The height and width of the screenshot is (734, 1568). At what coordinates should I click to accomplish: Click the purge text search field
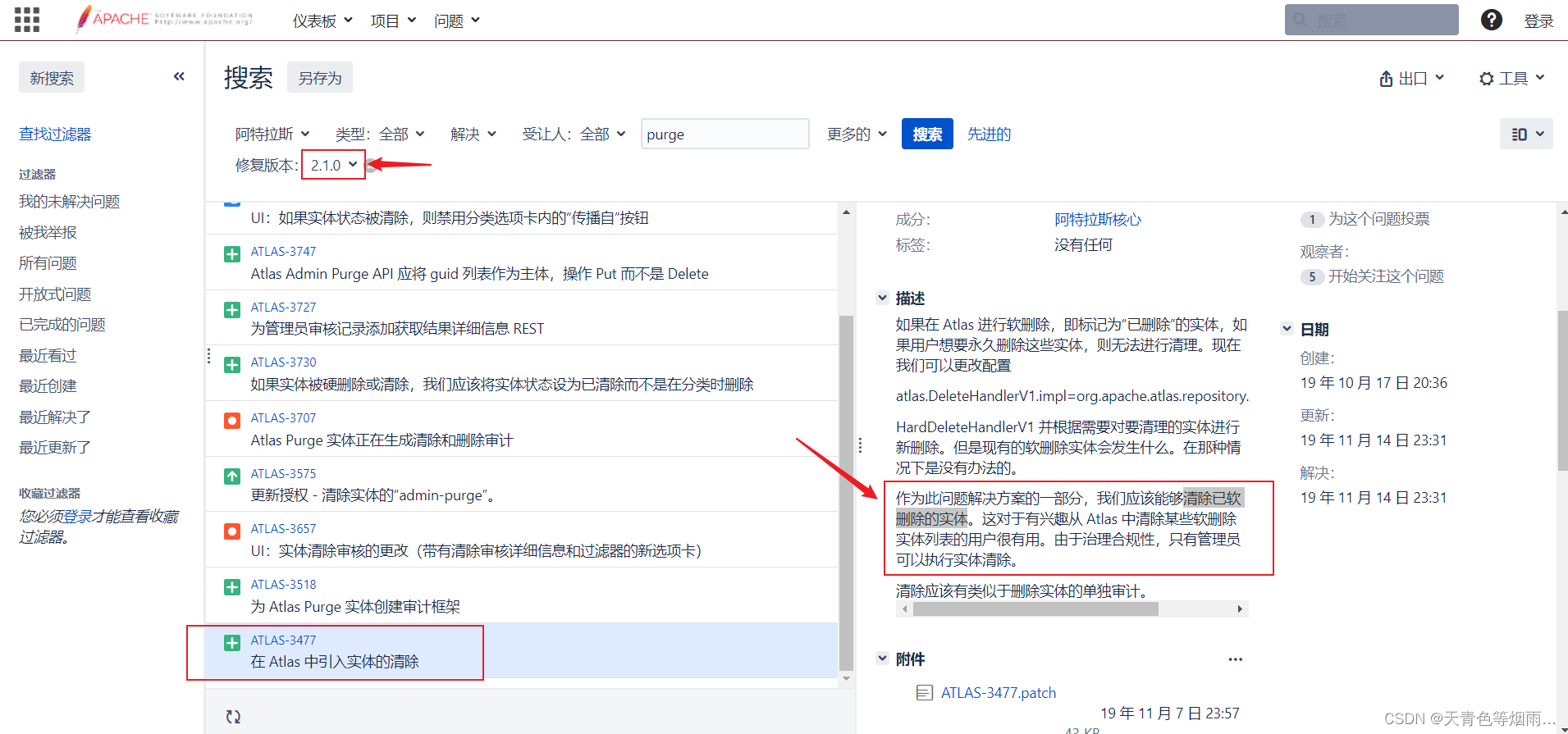click(x=725, y=134)
